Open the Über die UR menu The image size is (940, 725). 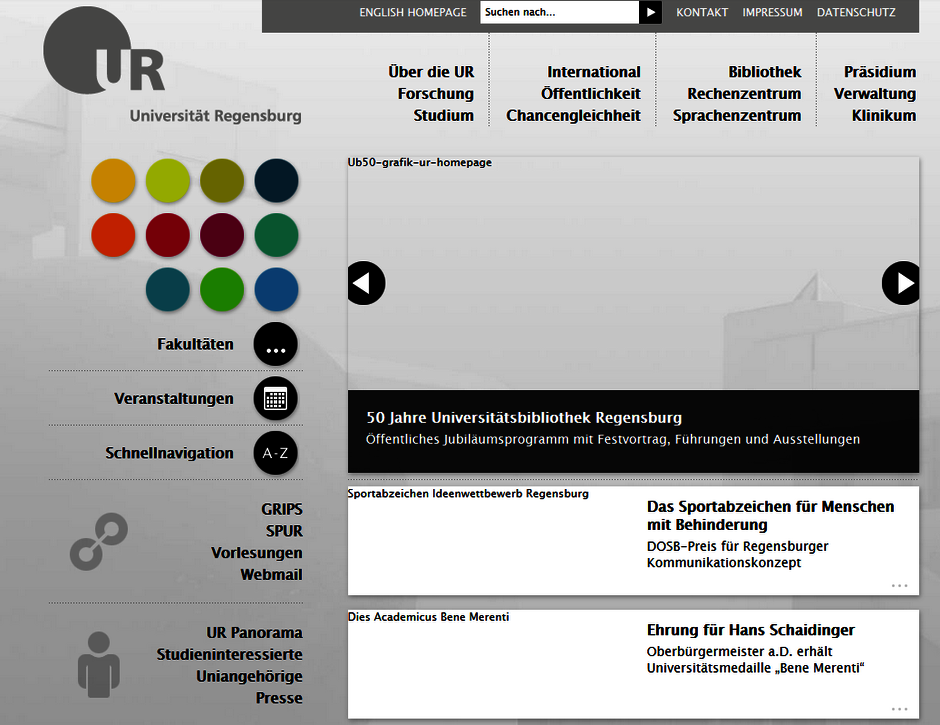(431, 72)
